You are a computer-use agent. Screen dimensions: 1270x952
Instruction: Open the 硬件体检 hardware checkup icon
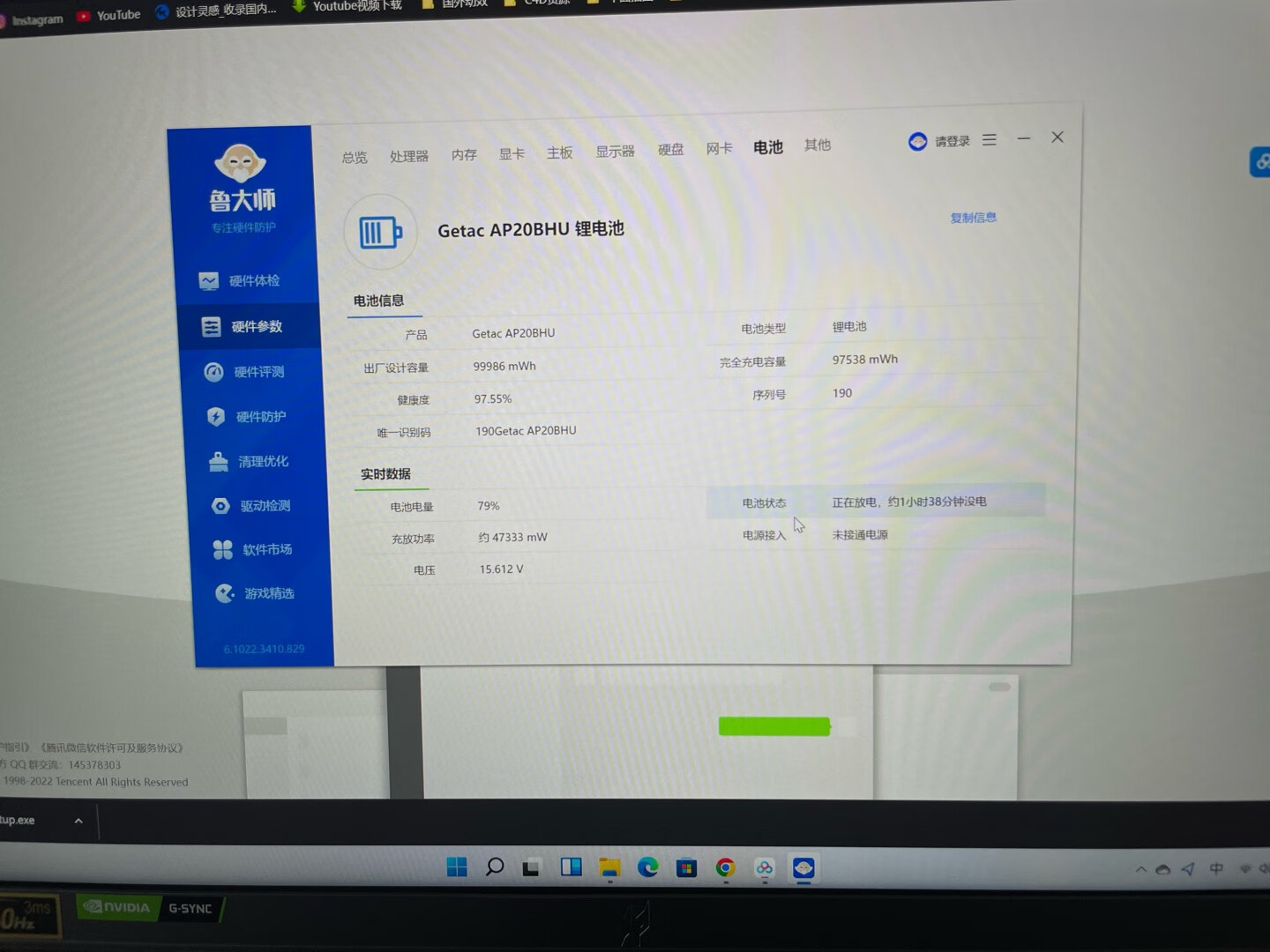click(208, 281)
